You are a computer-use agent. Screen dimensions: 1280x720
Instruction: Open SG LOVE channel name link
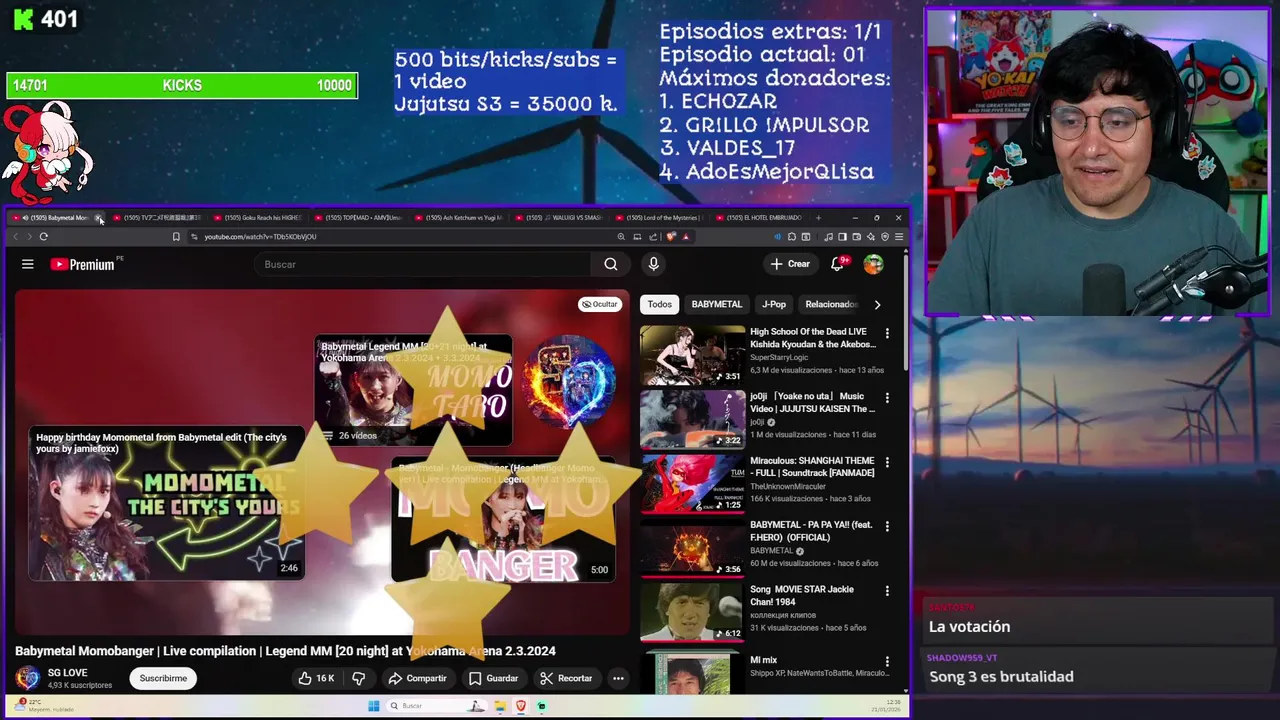click(67, 673)
